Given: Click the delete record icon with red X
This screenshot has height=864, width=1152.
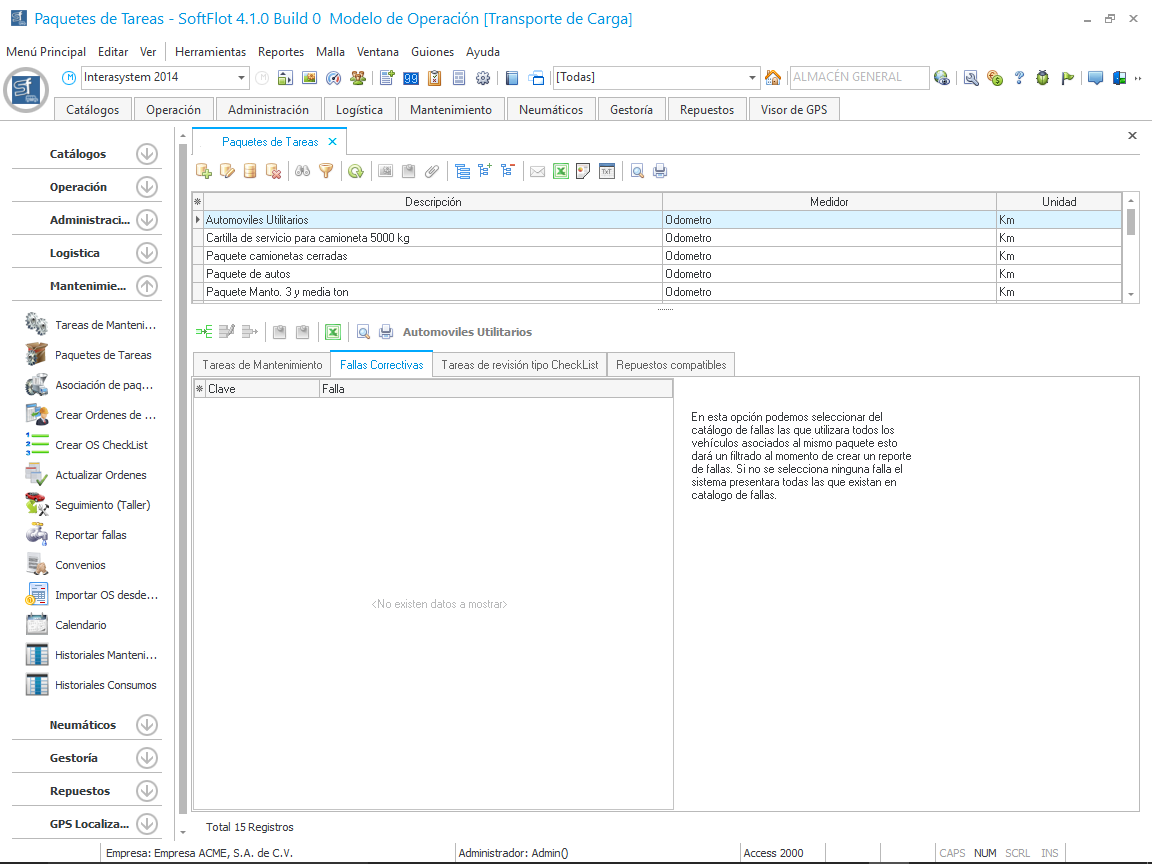Looking at the screenshot, I should (273, 171).
